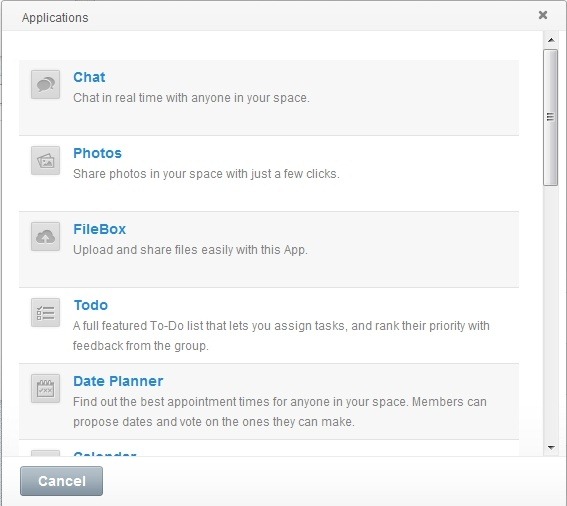
Task: Click the Chat speech bubbles icon
Action: [x=45, y=85]
